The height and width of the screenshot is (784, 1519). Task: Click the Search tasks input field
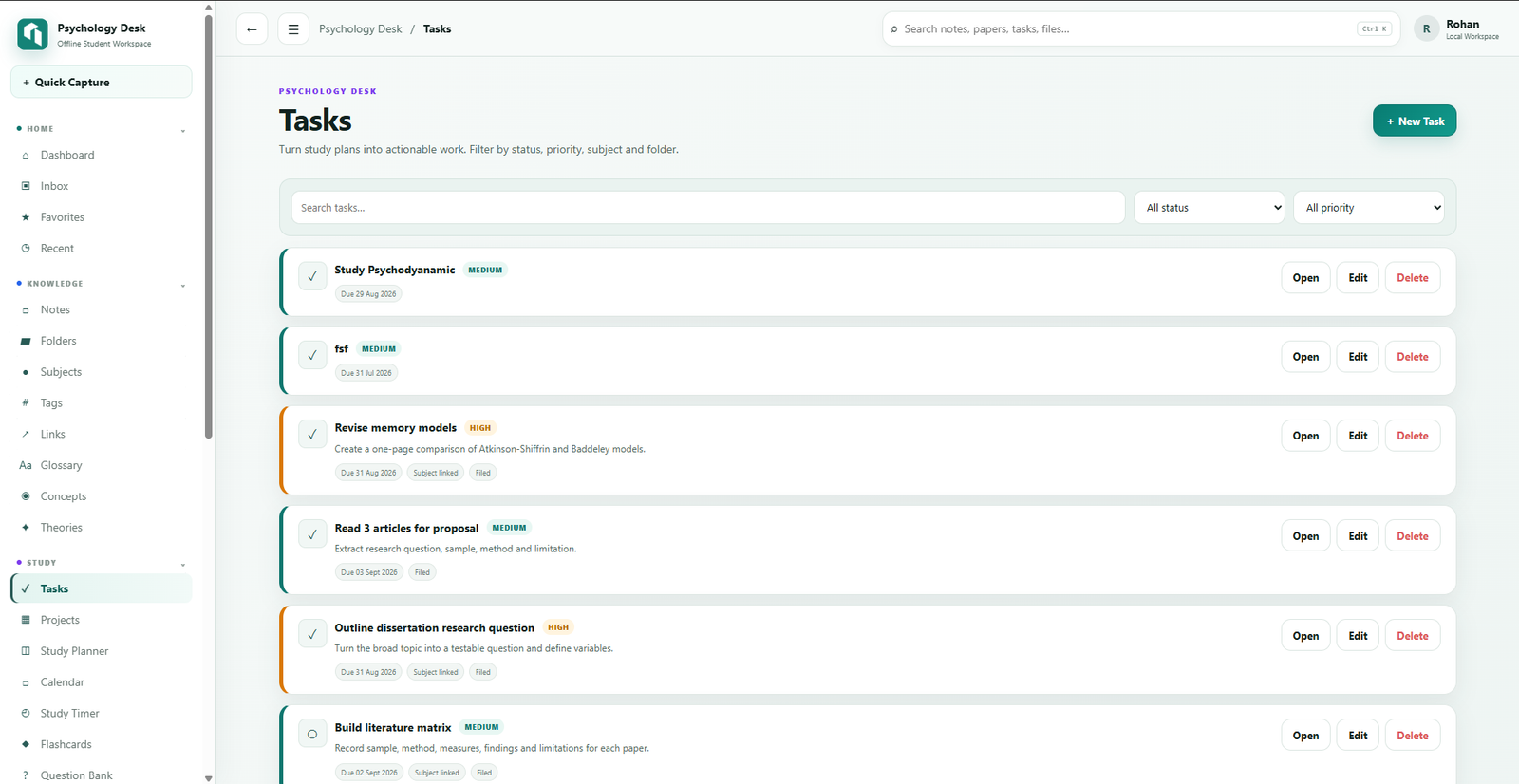[707, 208]
